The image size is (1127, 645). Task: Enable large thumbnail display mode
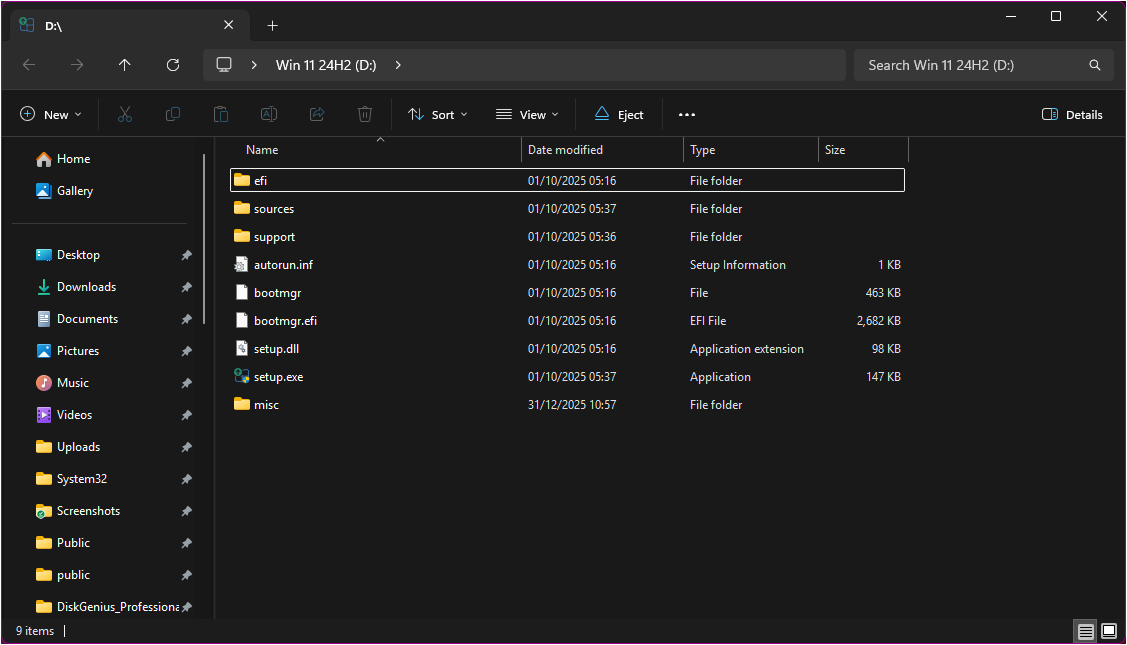[x=1109, y=631]
